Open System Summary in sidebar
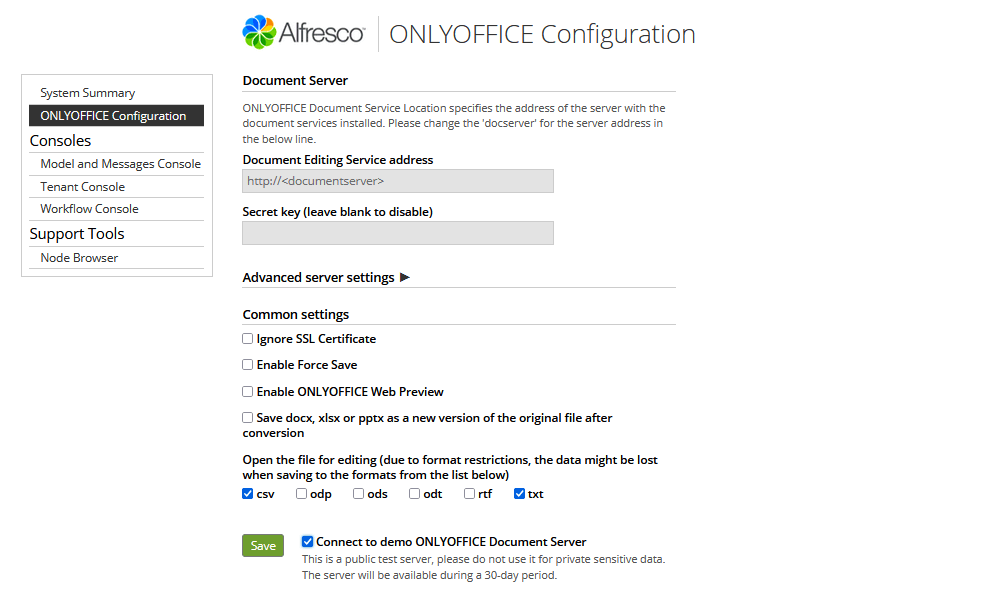The height and width of the screenshot is (593, 998). [x=87, y=93]
